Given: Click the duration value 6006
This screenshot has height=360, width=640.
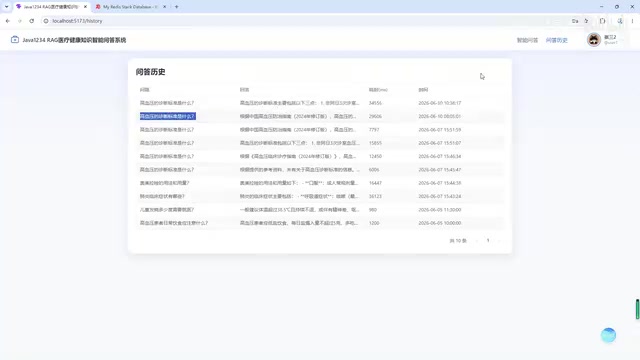Looking at the screenshot, I should click(x=373, y=170).
